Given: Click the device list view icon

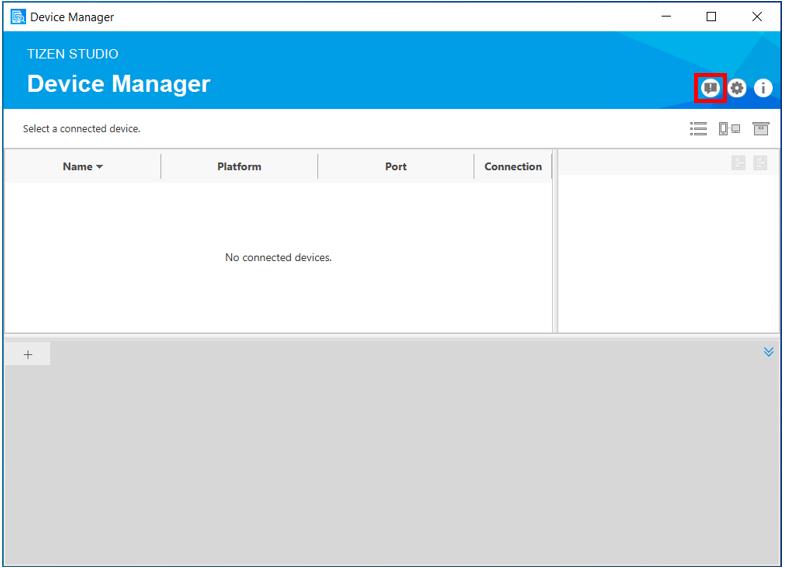Looking at the screenshot, I should pyautogui.click(x=698, y=128).
